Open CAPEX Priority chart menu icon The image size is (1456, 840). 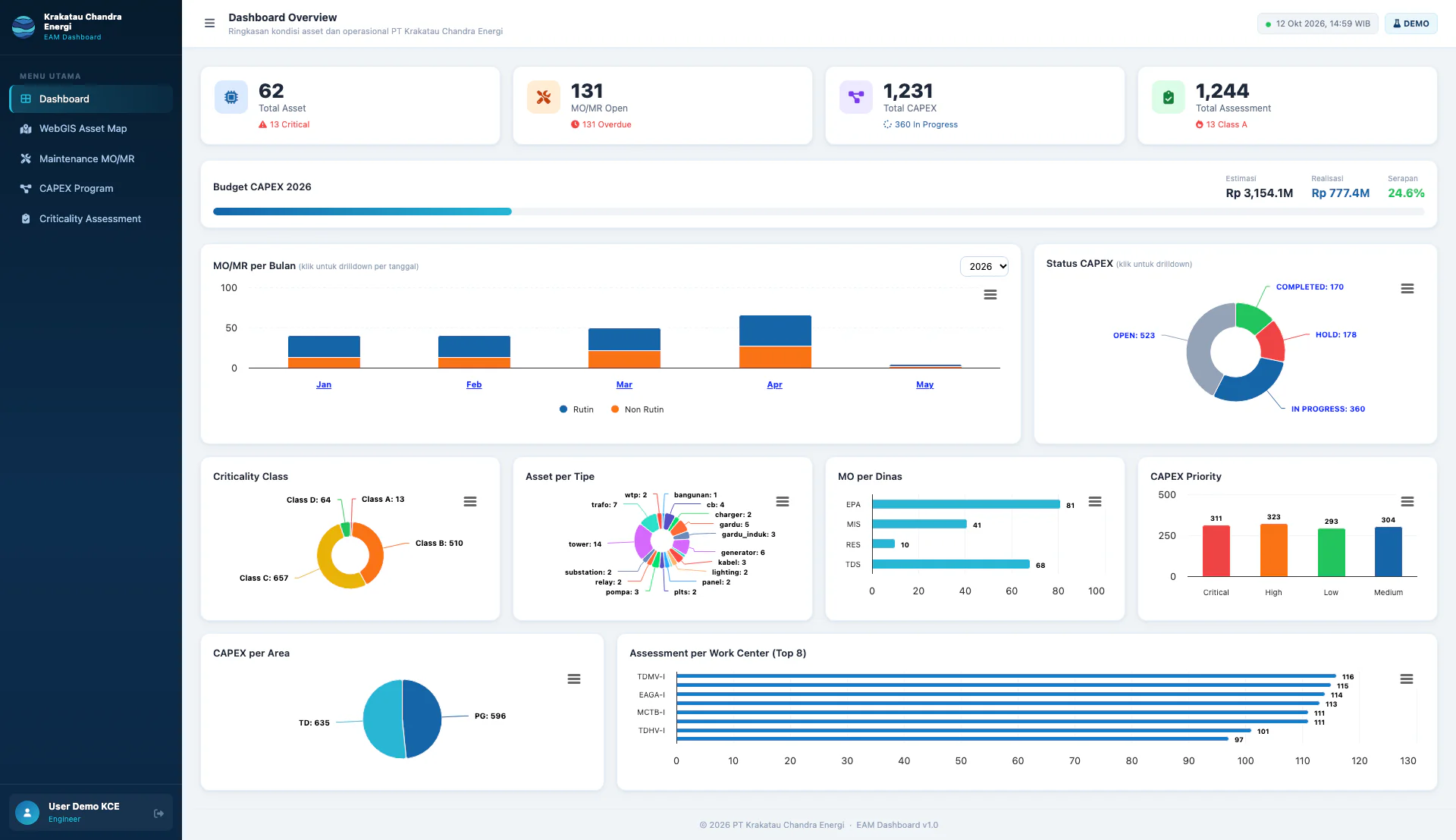pyautogui.click(x=1407, y=502)
